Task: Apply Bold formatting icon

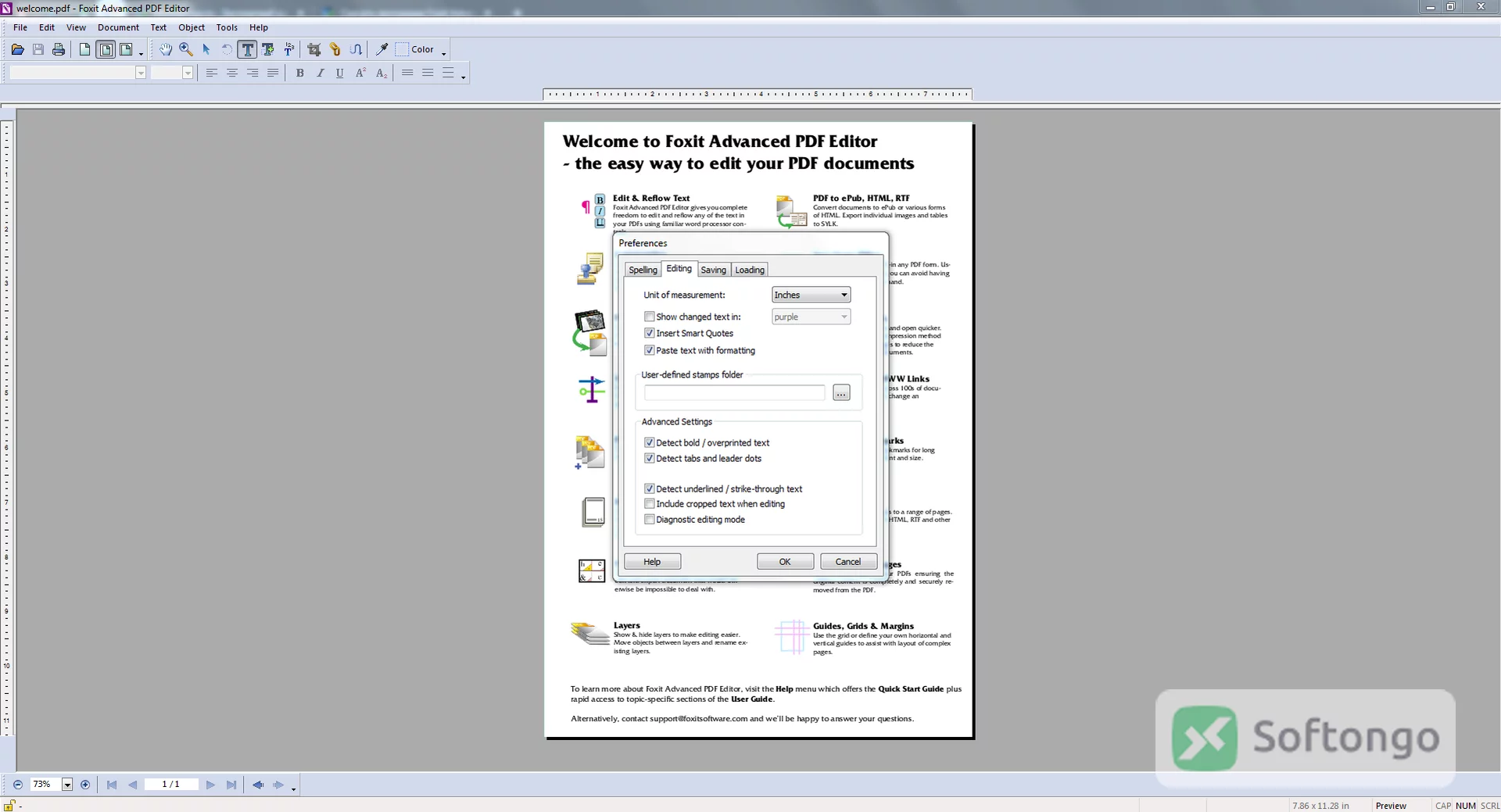Action: click(x=299, y=73)
